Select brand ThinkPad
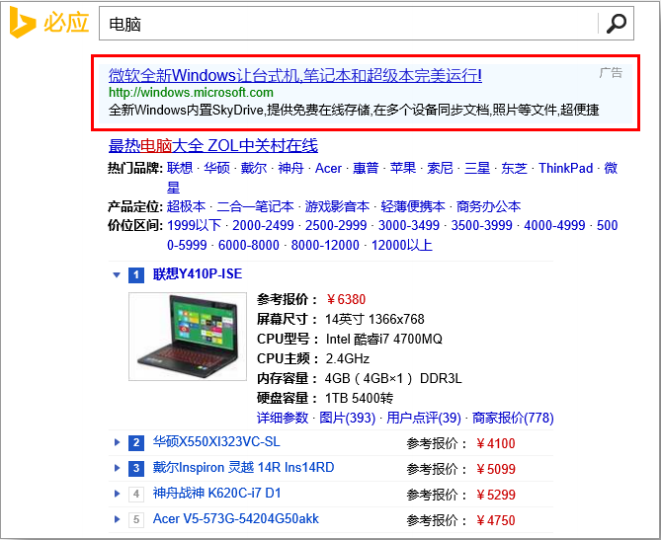 566,168
